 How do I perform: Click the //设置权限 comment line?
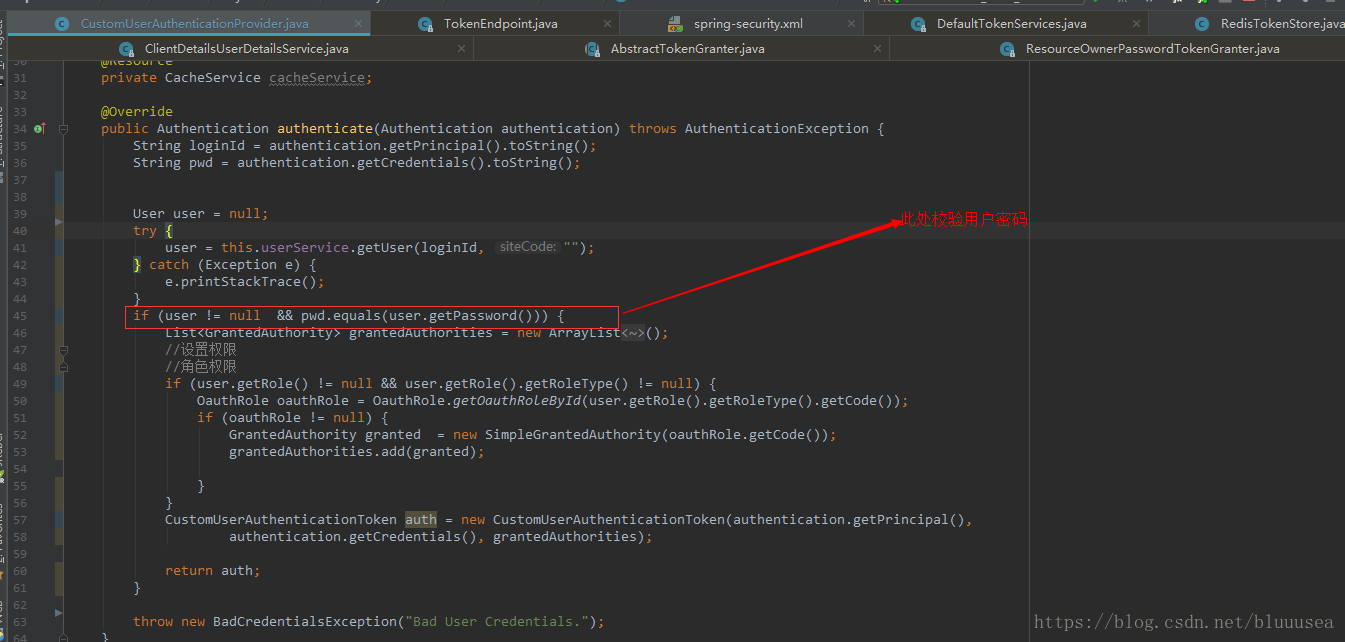[201, 350]
